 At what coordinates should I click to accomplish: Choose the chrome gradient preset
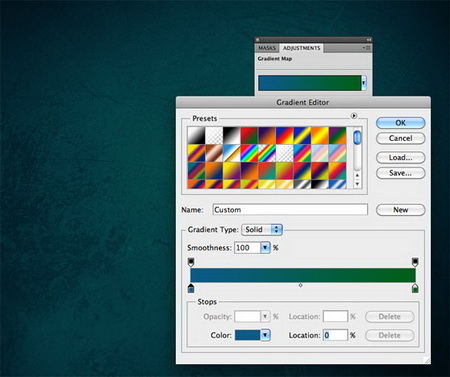(x=231, y=153)
